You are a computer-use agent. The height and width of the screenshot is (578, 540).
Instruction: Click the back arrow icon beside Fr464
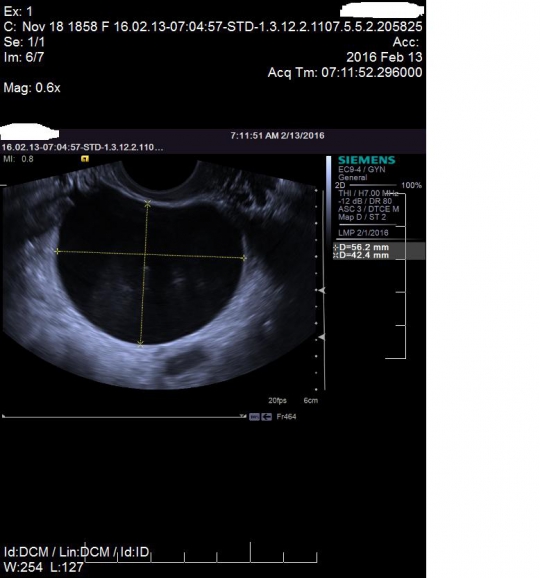(x=266, y=417)
